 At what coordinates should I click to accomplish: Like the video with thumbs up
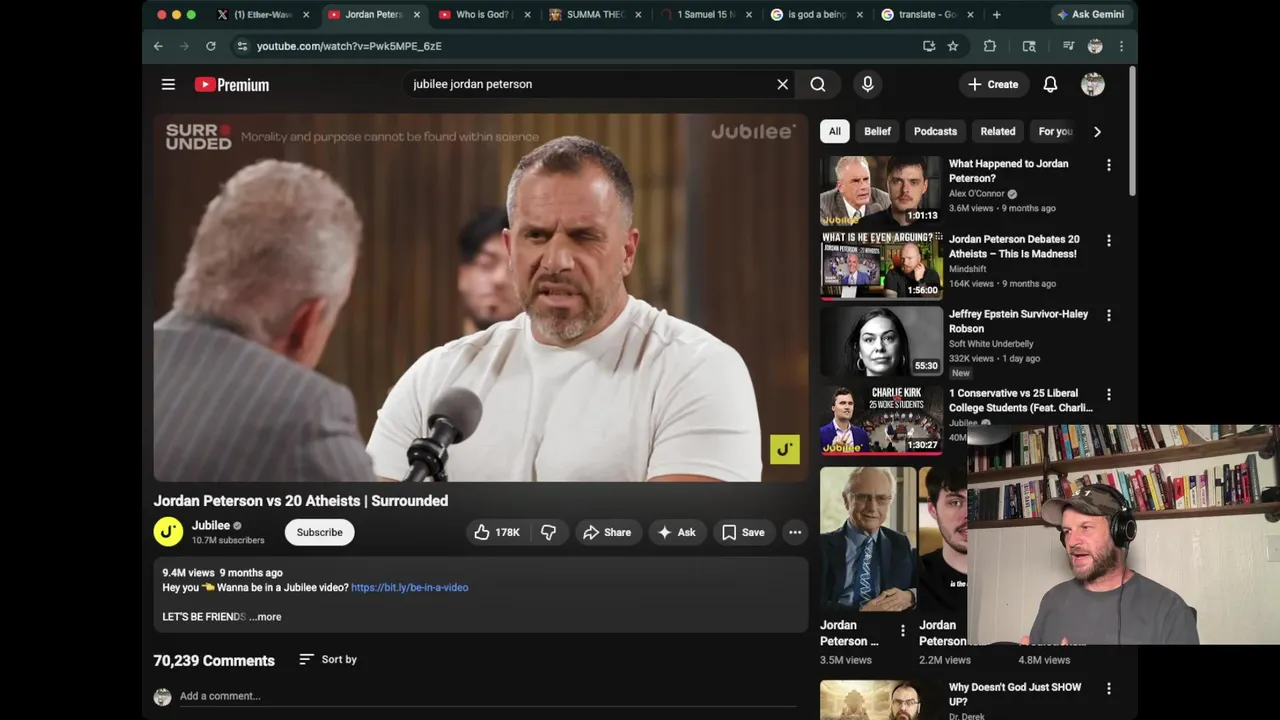click(497, 532)
